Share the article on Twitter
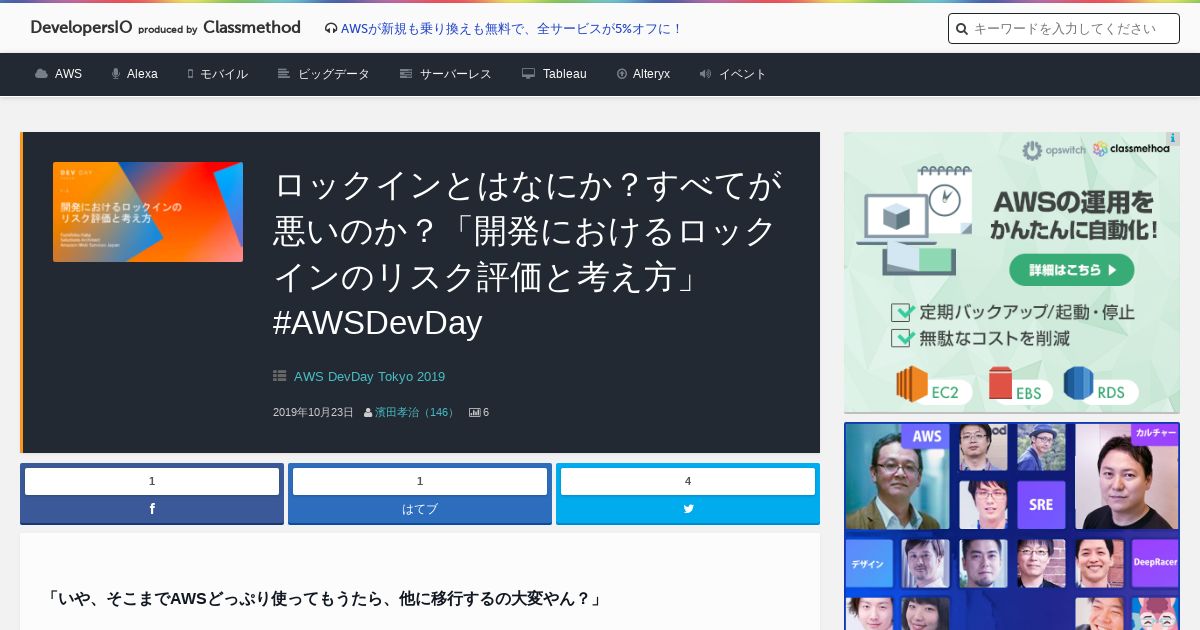 [x=688, y=509]
